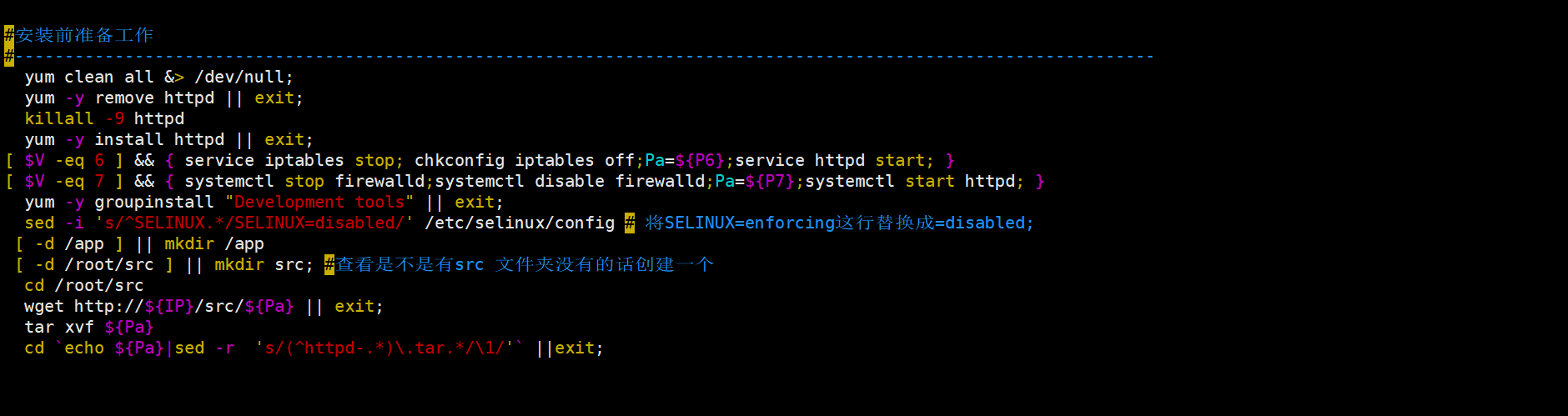The image size is (1568, 416).
Task: Click the /etc/selinux/config file path
Action: tap(520, 223)
